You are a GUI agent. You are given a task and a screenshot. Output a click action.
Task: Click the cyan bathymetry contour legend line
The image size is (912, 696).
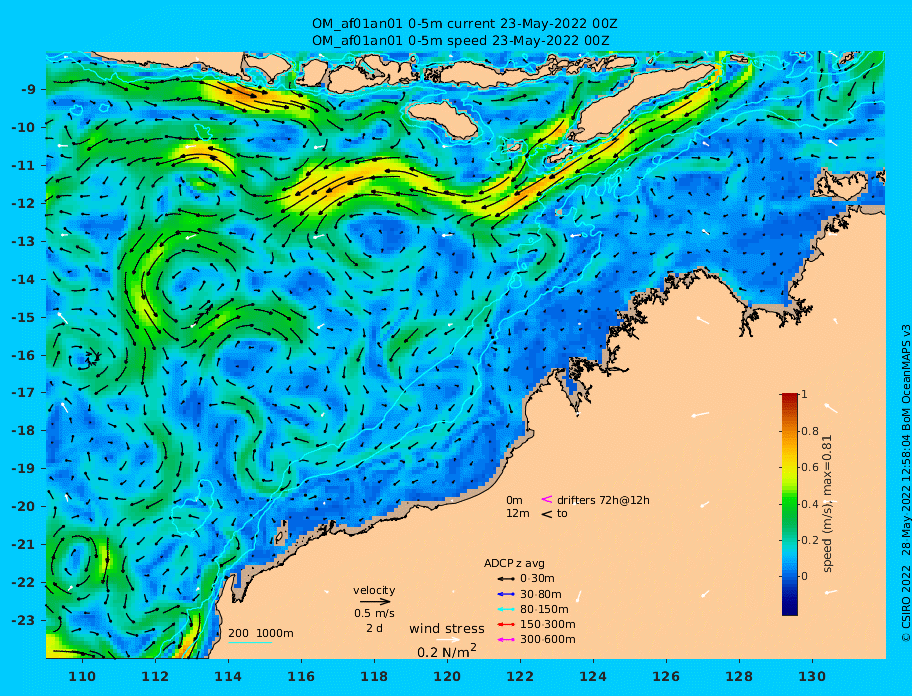pos(250,643)
